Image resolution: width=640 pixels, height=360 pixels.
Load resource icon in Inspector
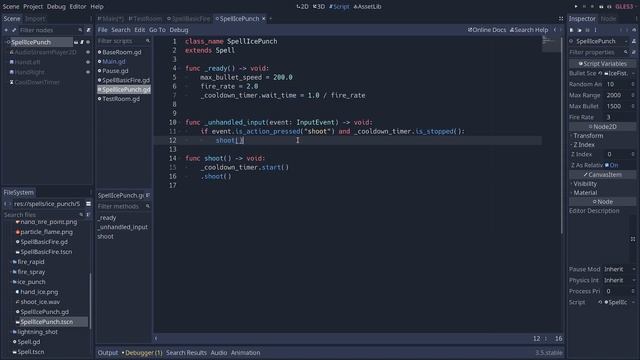(x=580, y=30)
